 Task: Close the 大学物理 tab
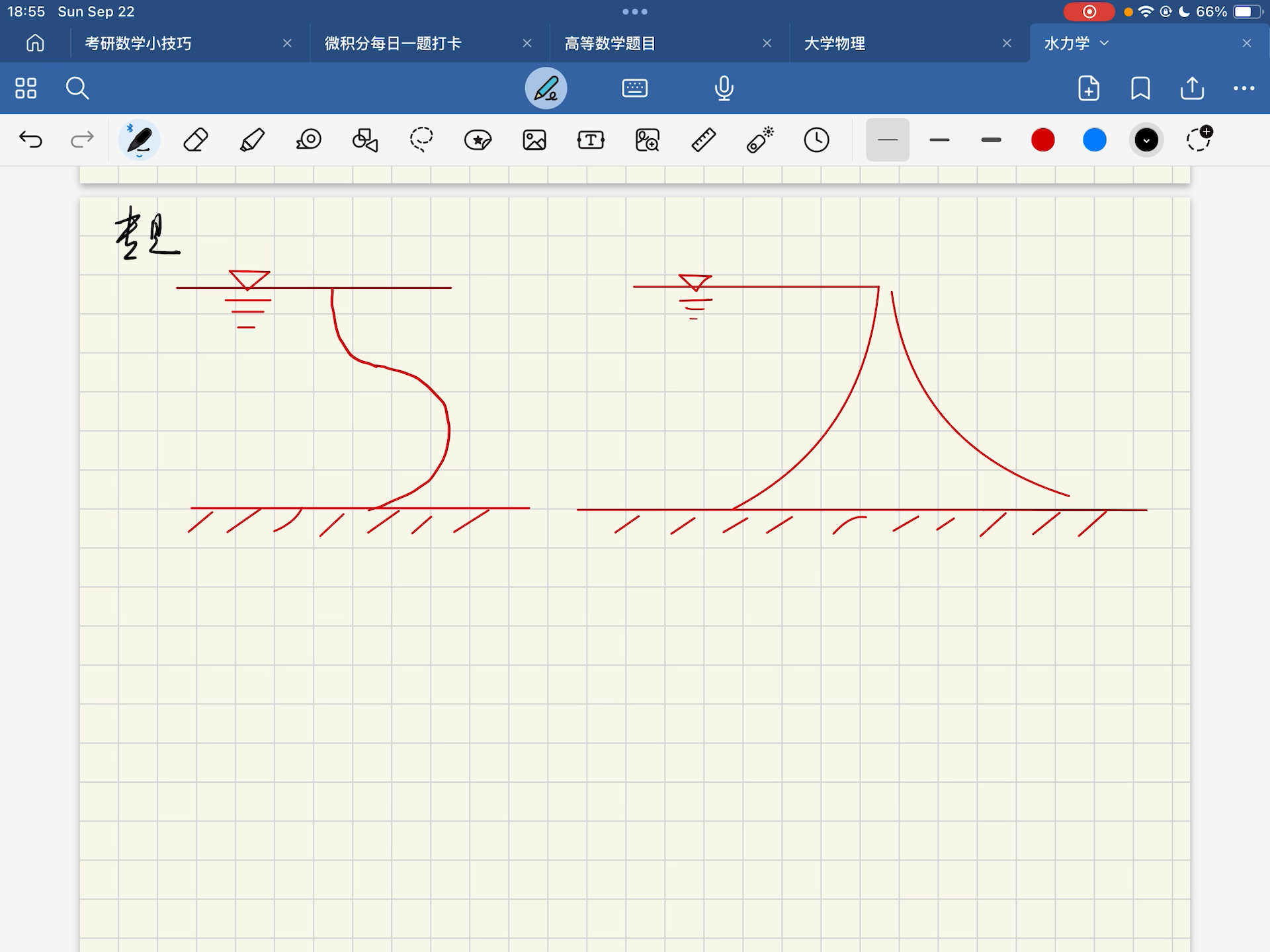[1007, 43]
